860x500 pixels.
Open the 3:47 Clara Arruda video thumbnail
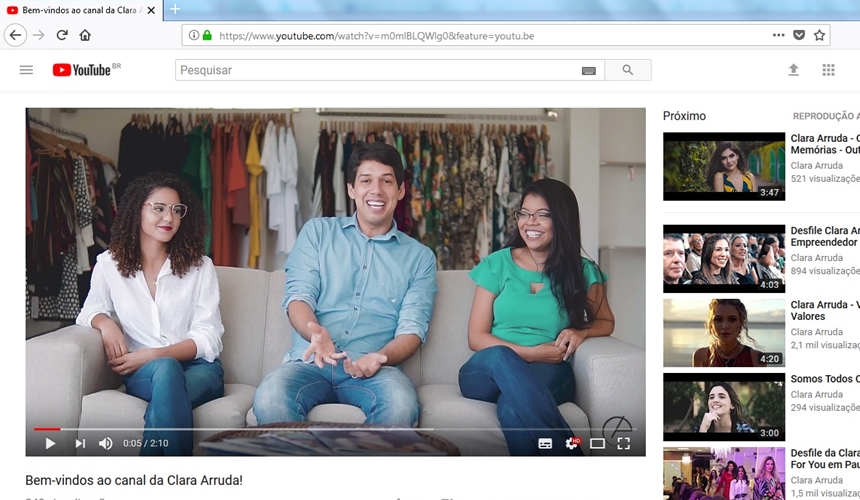coord(723,166)
